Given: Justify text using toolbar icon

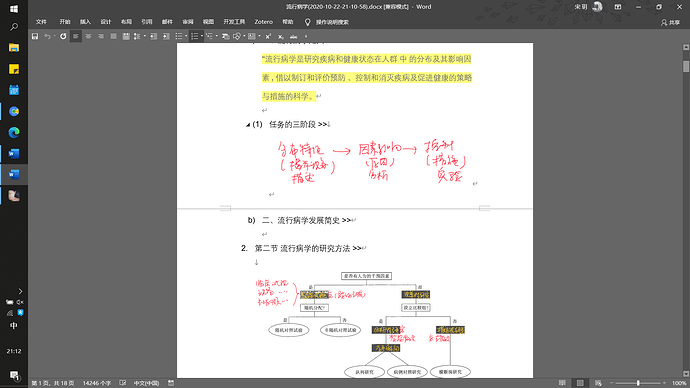Looking at the screenshot, I should click(x=114, y=37).
